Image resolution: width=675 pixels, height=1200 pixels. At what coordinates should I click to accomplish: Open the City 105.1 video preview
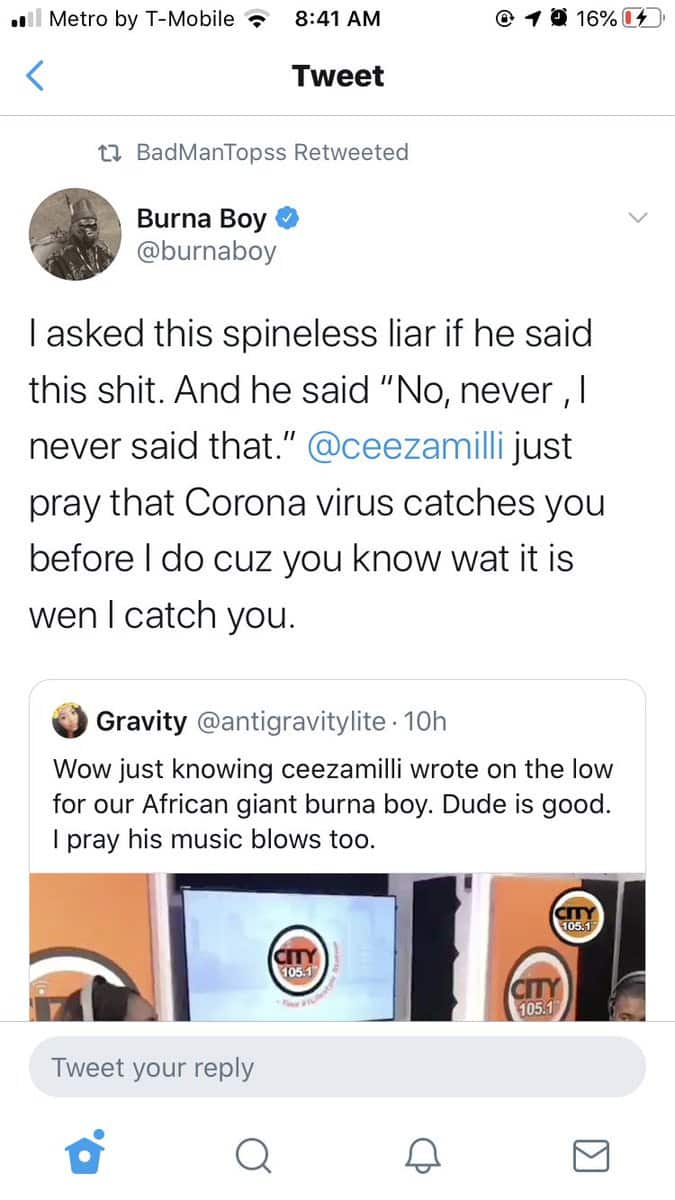[x=337, y=946]
